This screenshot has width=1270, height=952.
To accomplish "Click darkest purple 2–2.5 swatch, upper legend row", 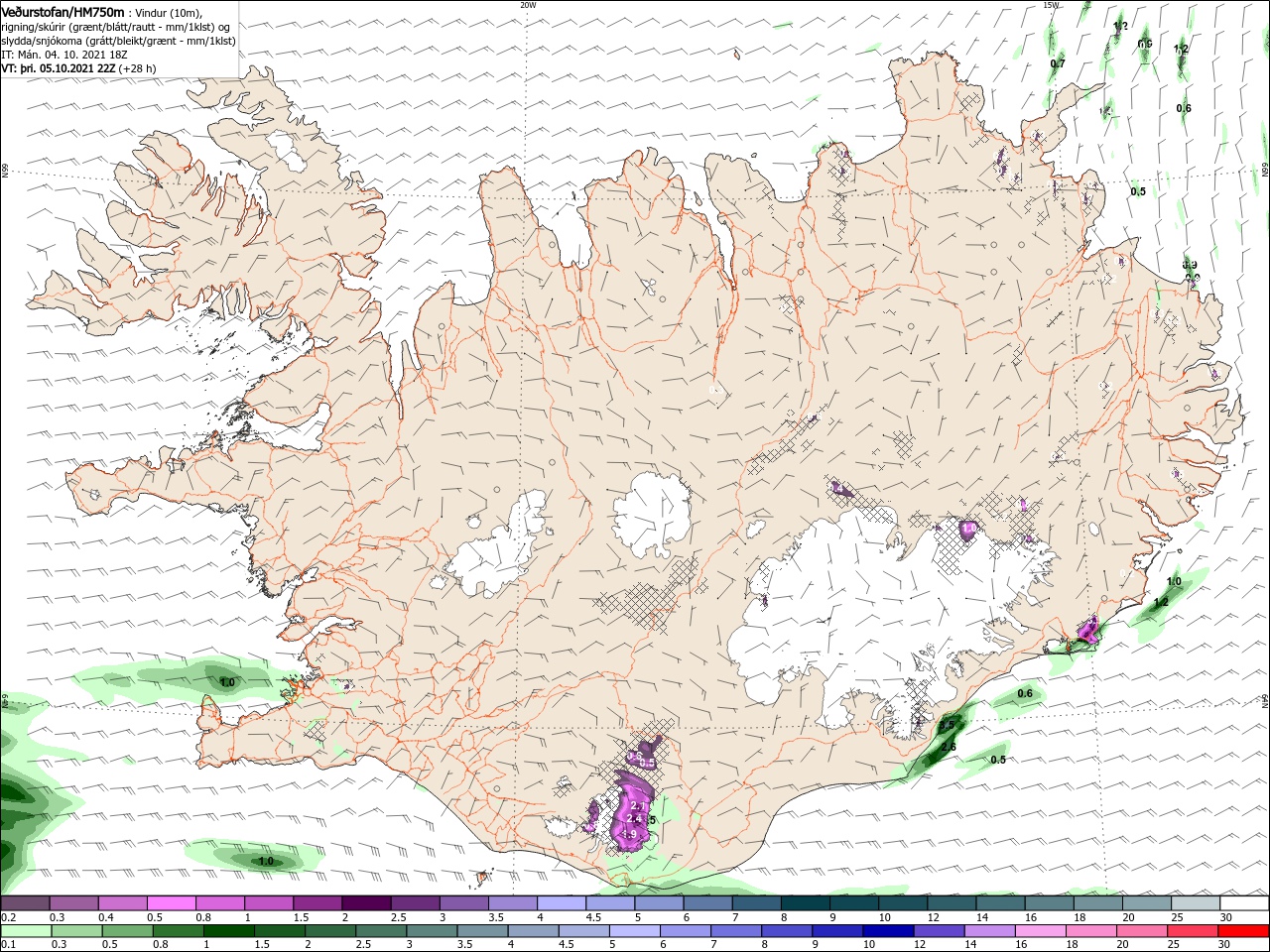I will tap(366, 903).
